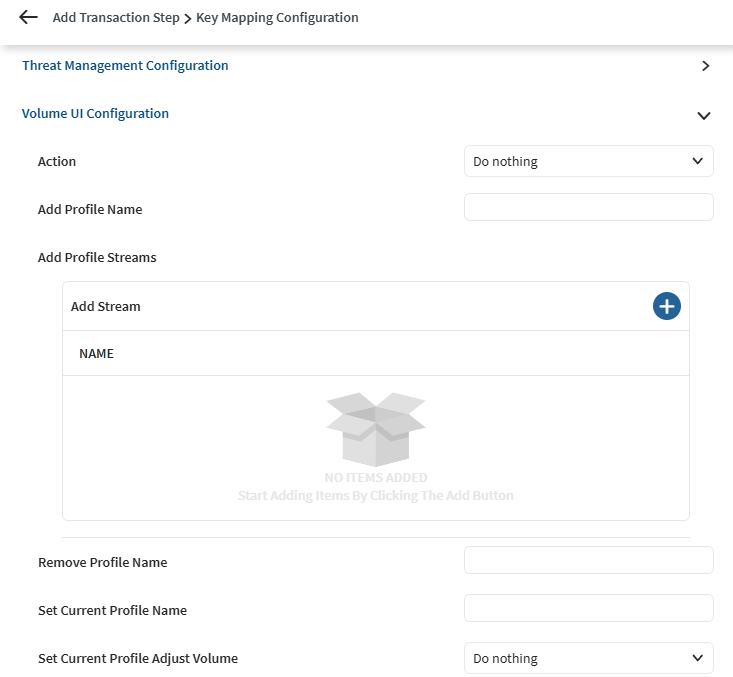The width and height of the screenshot is (733, 677).
Task: Click the empty box placeholder icon
Action: [376, 427]
